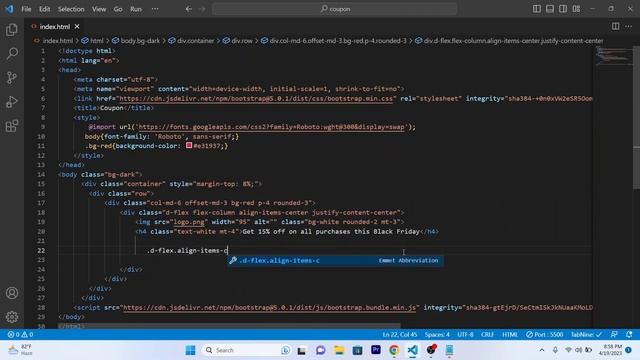Image resolution: width=640 pixels, height=360 pixels.
Task: Click line number 22
Action: (x=40, y=250)
